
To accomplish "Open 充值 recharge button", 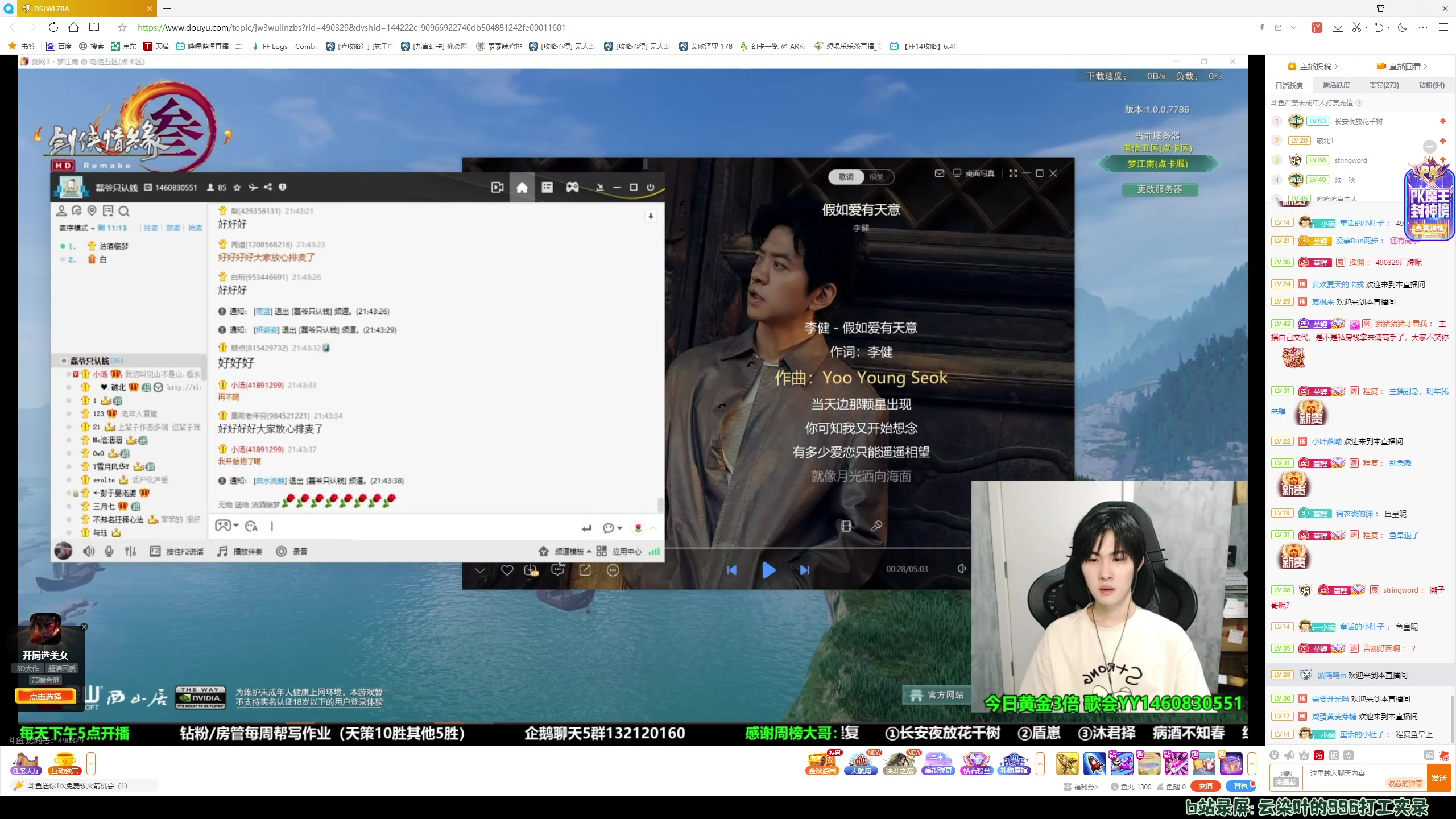I will pos(1206,787).
